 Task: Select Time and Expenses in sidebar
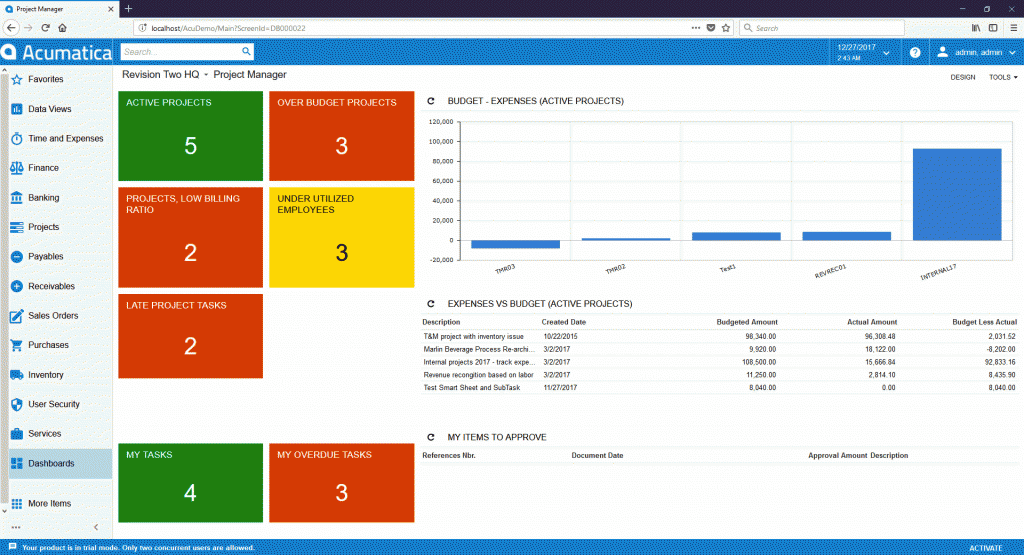(65, 139)
